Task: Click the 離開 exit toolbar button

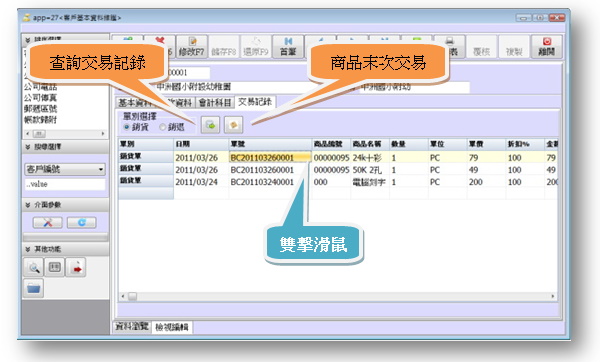Action: pyautogui.click(x=547, y=47)
